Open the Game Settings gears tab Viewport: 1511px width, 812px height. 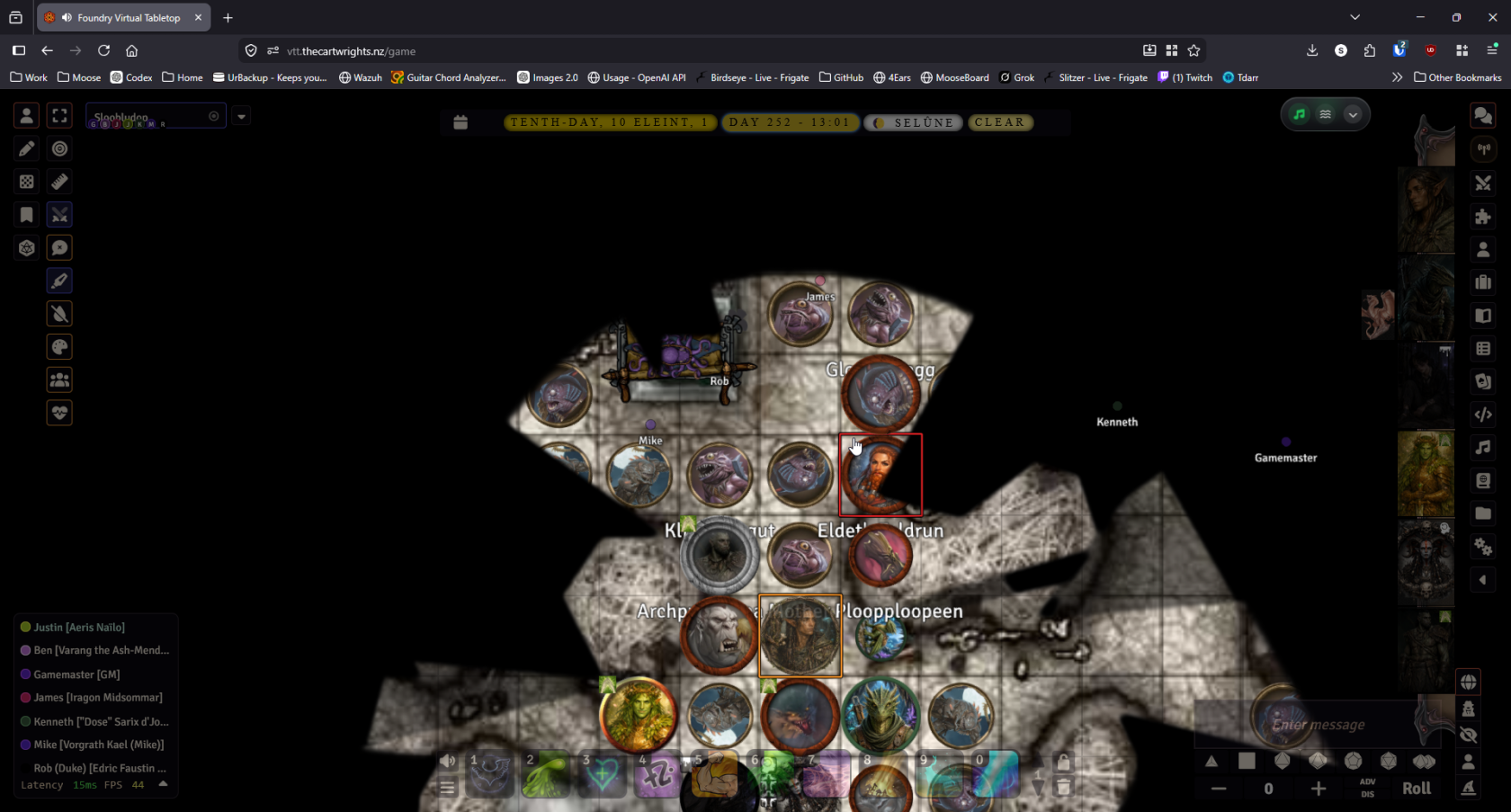click(x=1483, y=547)
